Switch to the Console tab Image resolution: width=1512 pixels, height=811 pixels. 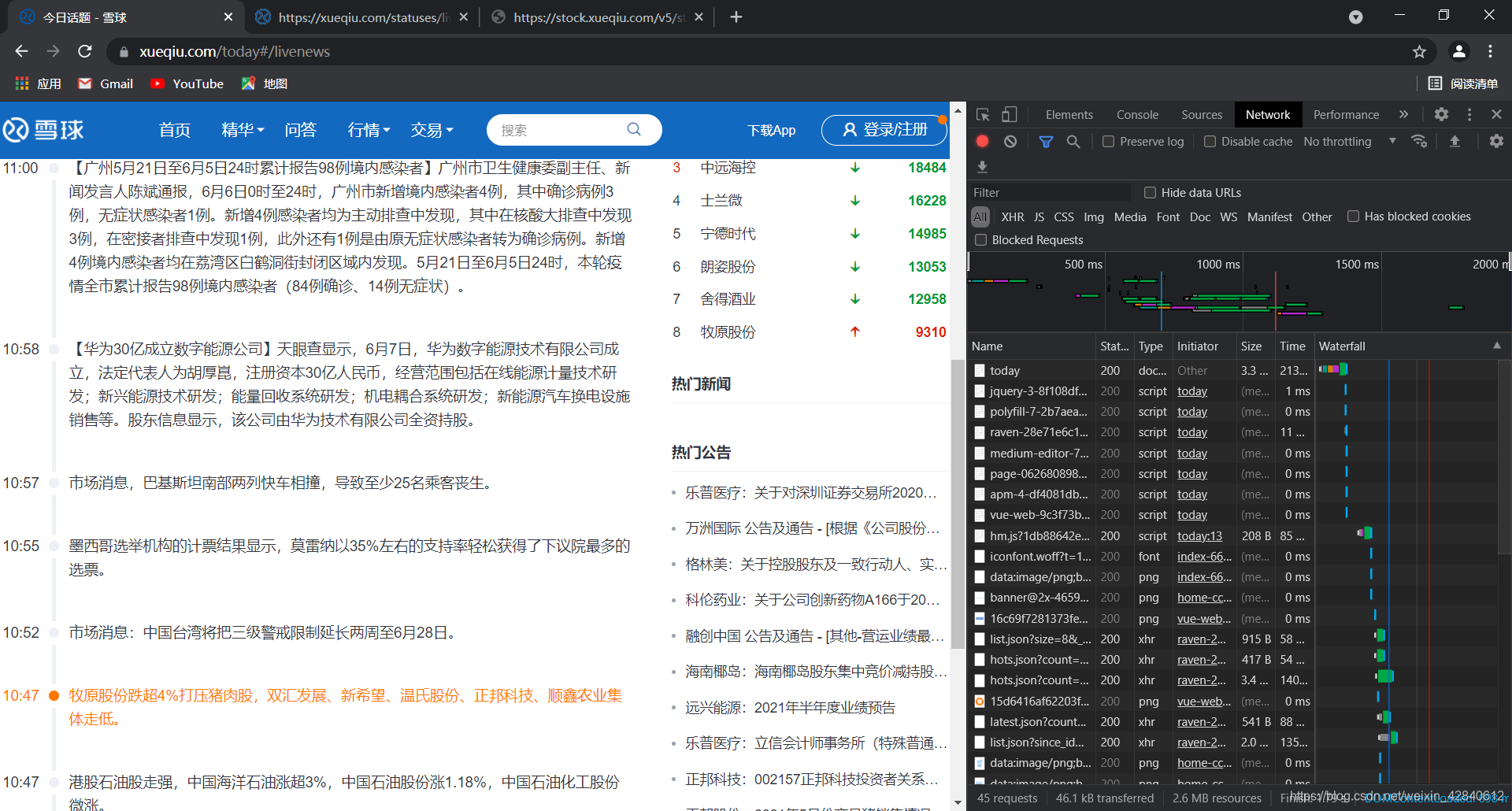(1137, 115)
